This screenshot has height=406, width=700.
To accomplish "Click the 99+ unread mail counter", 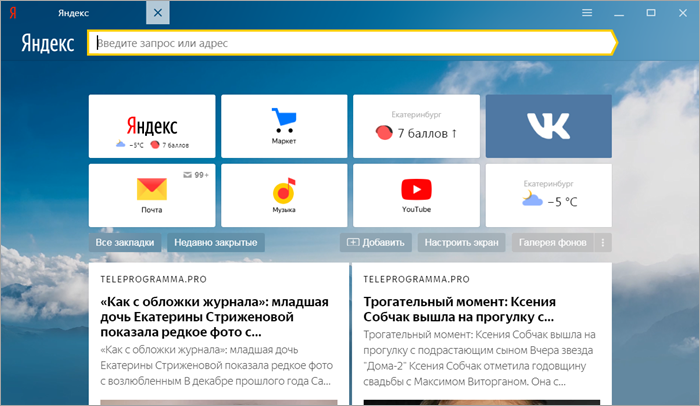I will point(196,175).
